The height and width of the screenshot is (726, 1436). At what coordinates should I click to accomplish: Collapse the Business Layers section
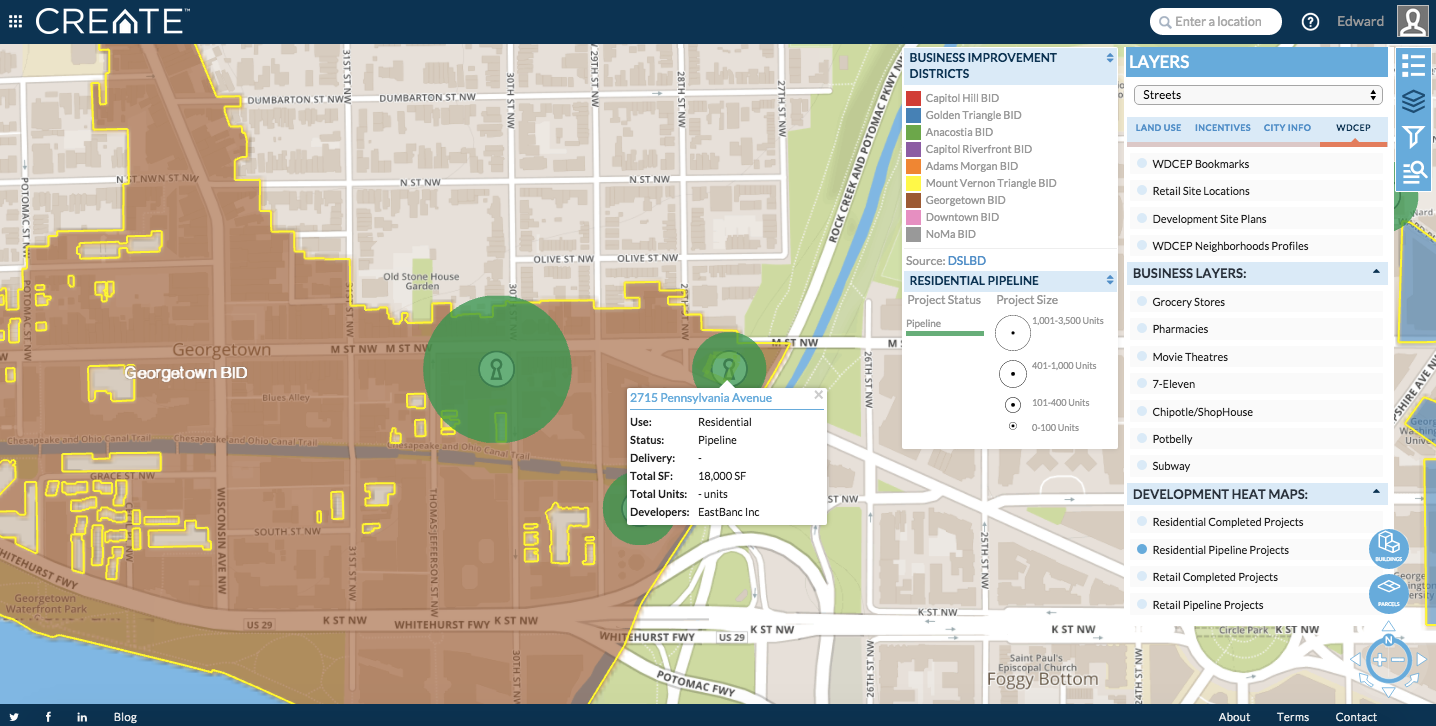(1376, 272)
